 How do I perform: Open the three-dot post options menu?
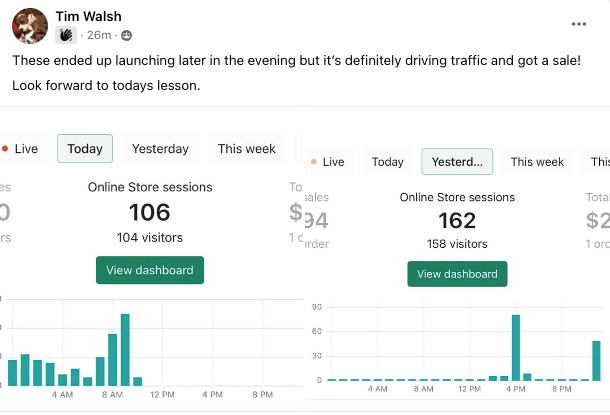pos(579,24)
